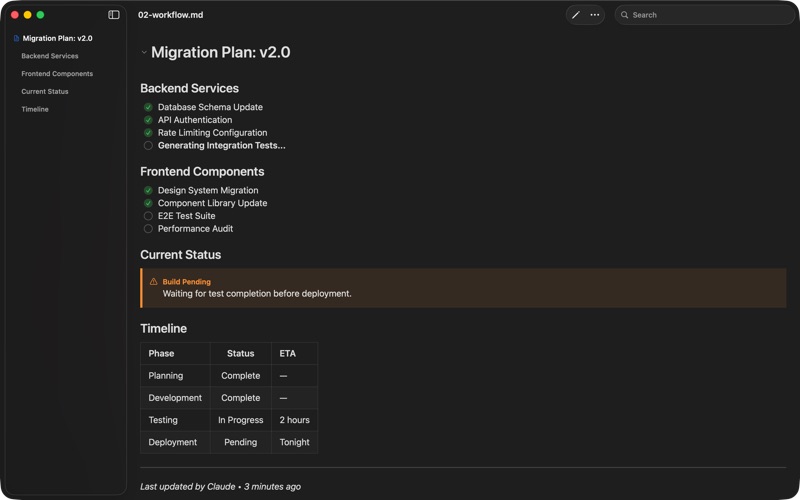Click the Development cell in Timeline table
The height and width of the screenshot is (500, 800).
(175, 398)
